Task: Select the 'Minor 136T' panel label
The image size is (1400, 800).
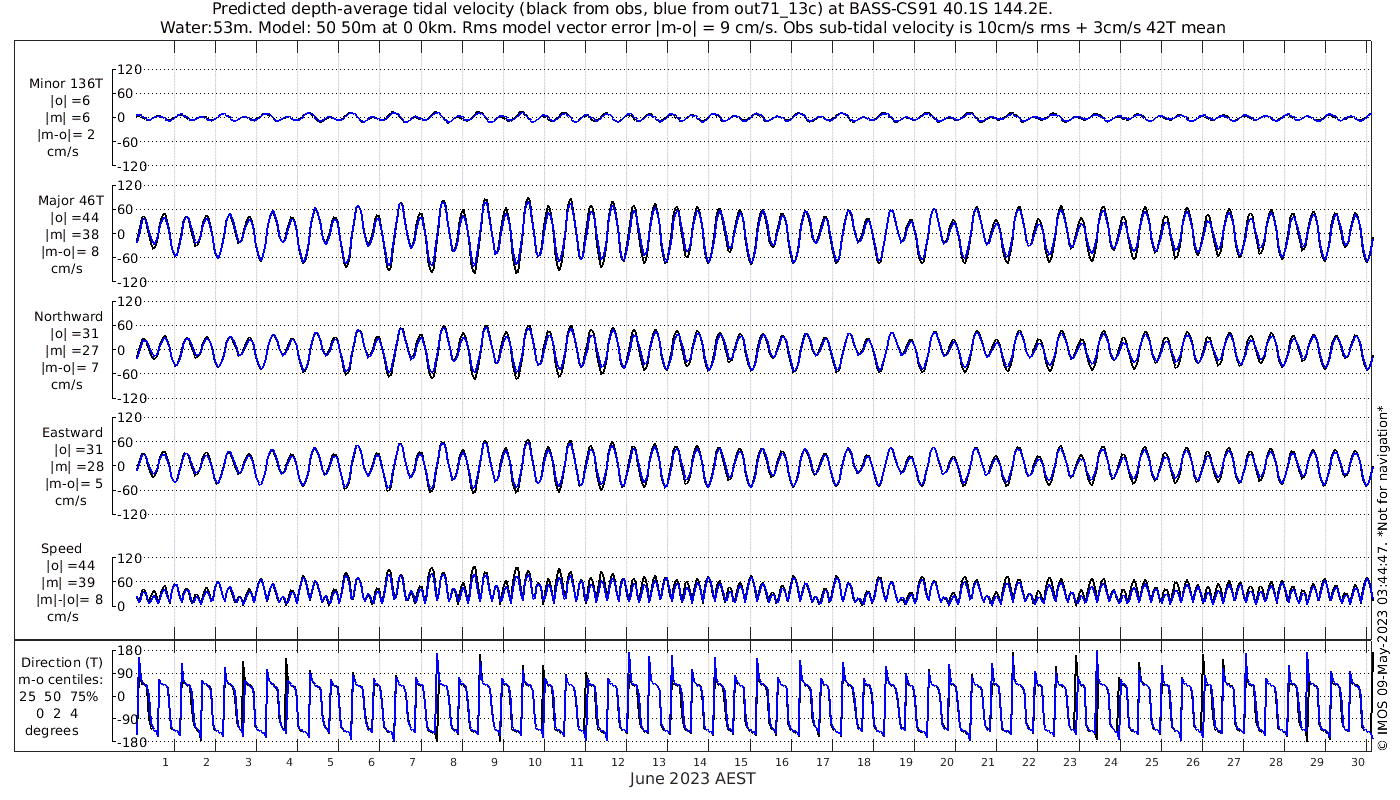Action: click(x=66, y=84)
